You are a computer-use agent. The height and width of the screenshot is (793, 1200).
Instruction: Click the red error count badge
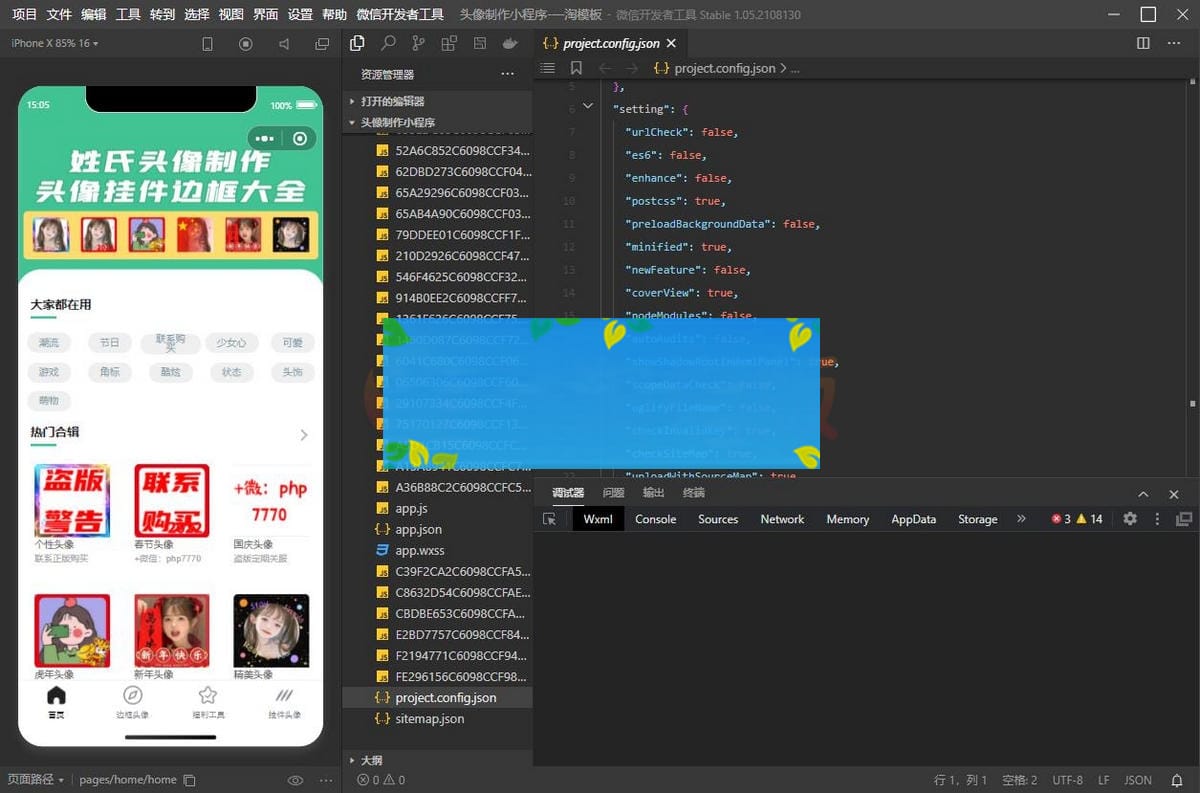click(x=1061, y=519)
